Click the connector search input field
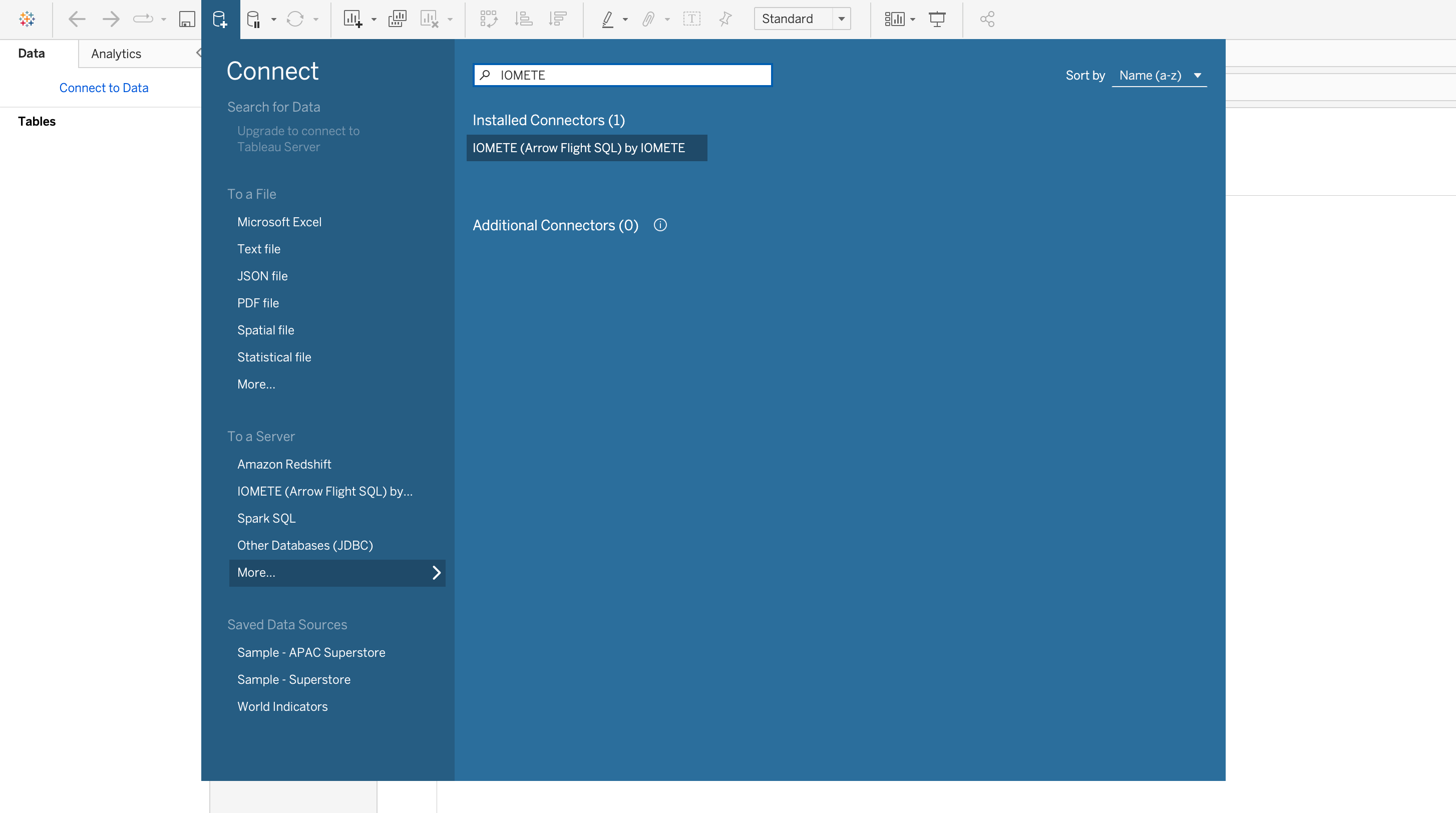Screen dimensions: 1456x813 (x=622, y=75)
